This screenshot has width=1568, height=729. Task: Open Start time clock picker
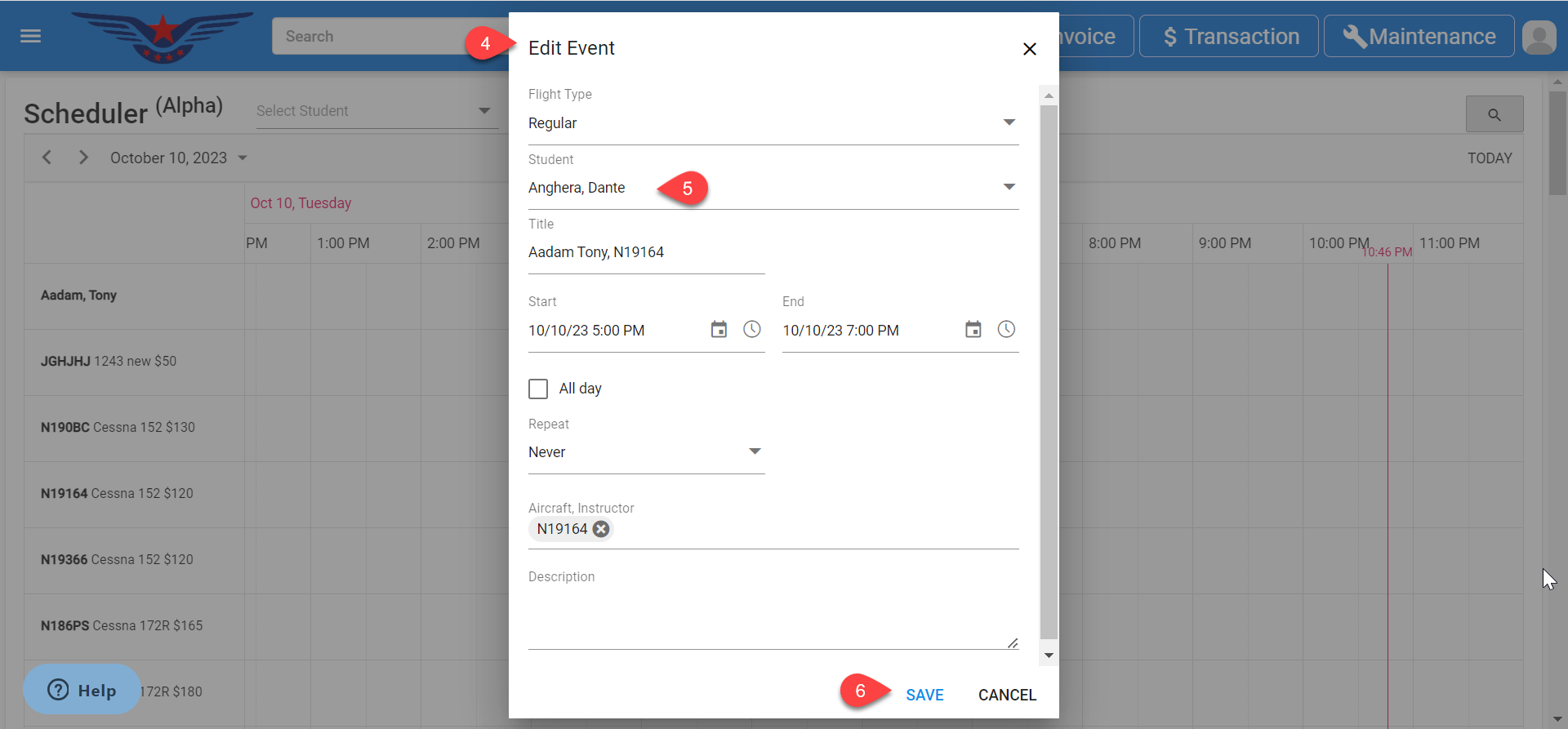[x=752, y=329]
